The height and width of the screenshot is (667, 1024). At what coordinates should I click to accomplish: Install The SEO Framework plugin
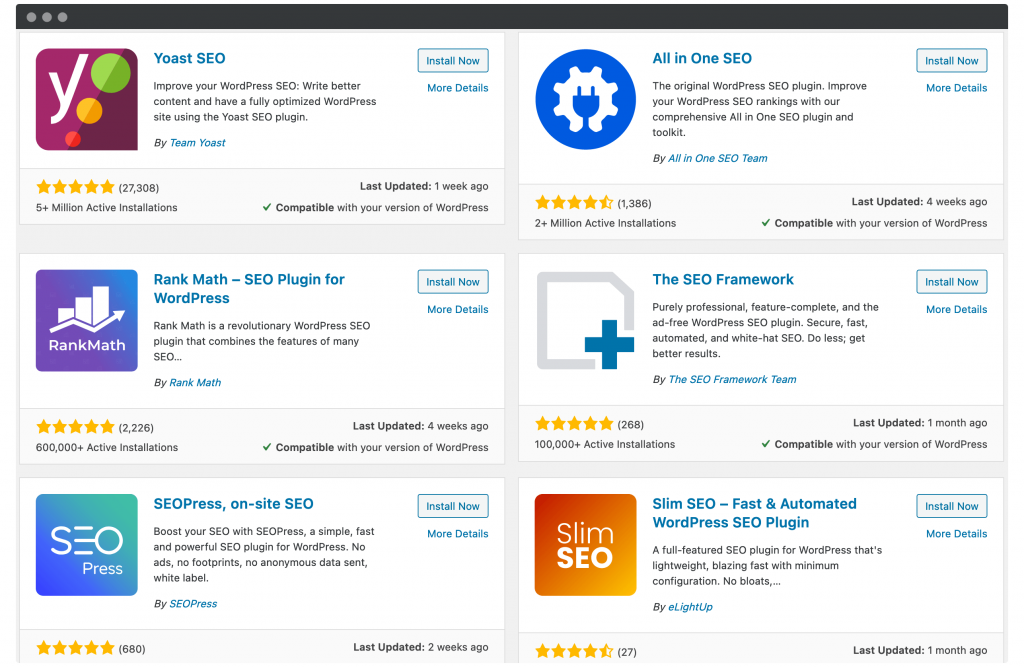click(952, 282)
